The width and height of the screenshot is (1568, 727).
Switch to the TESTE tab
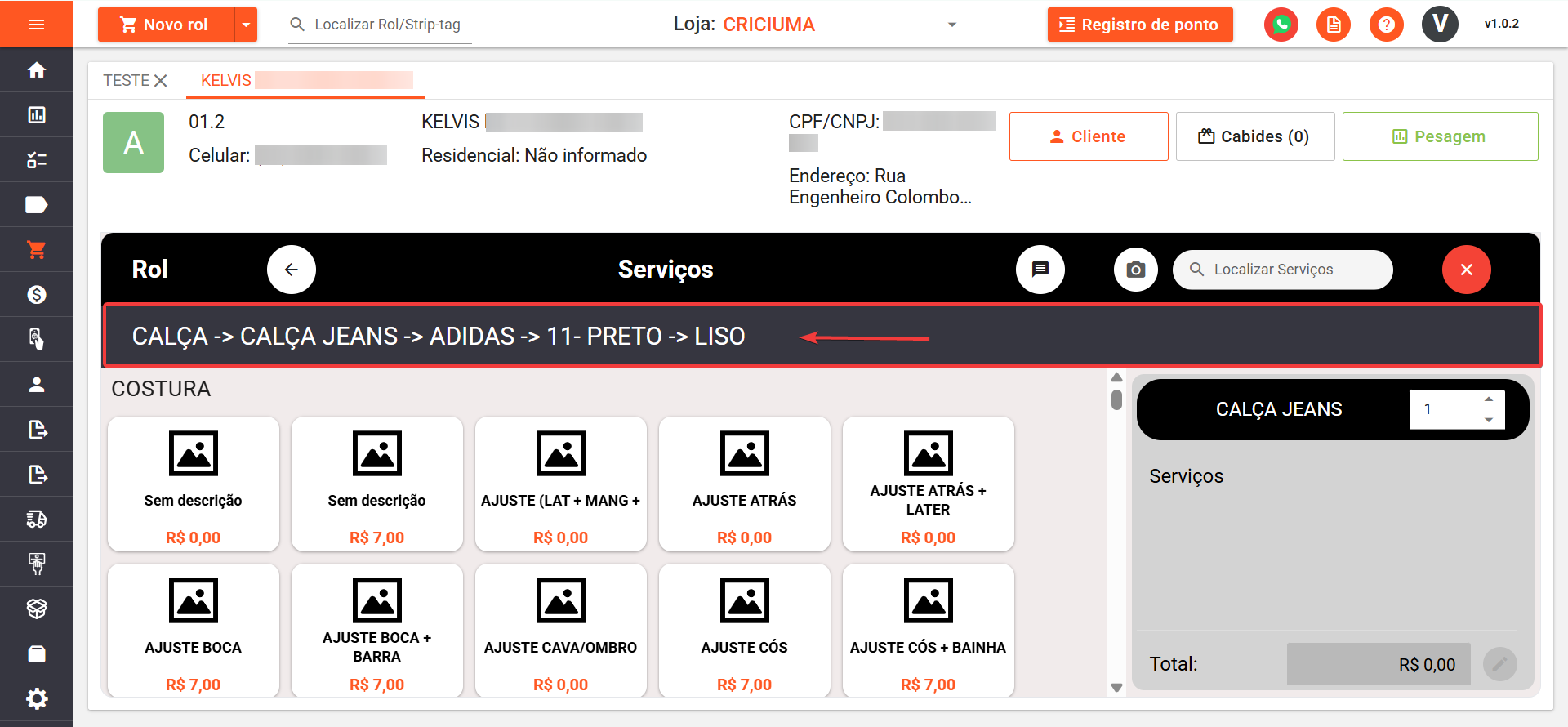coord(126,80)
